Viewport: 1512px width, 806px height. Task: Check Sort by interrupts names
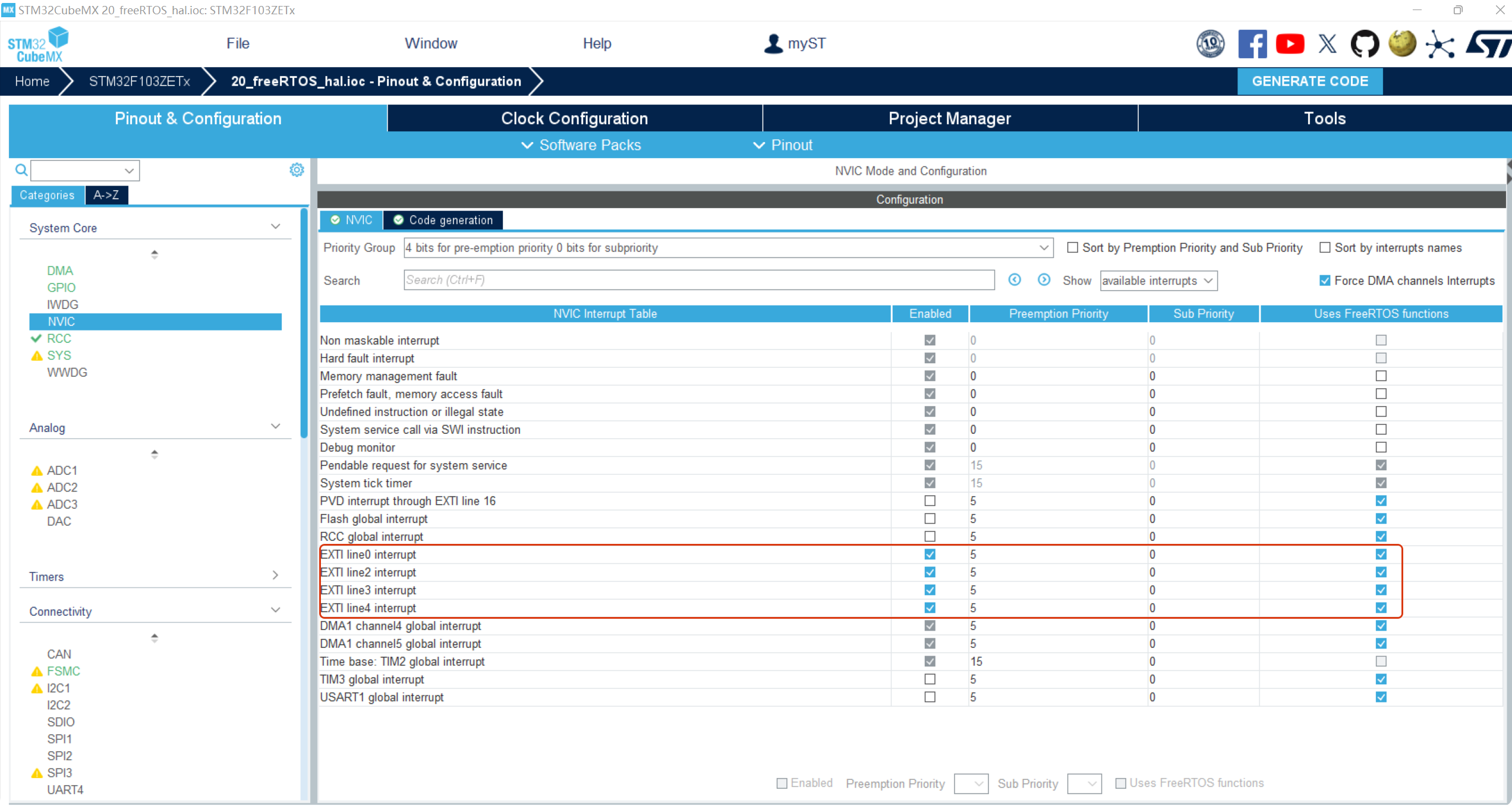1325,248
